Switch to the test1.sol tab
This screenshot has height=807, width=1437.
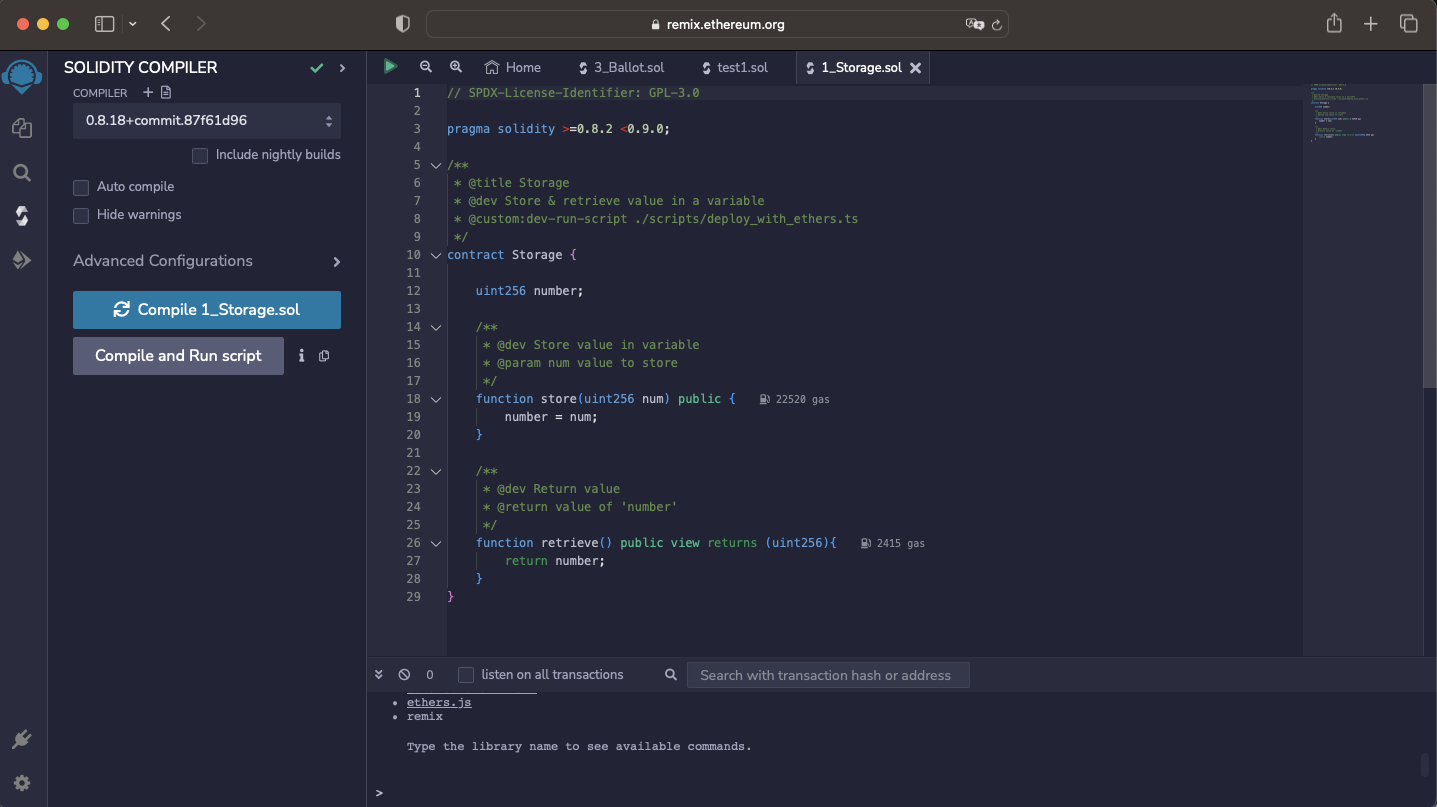[735, 67]
